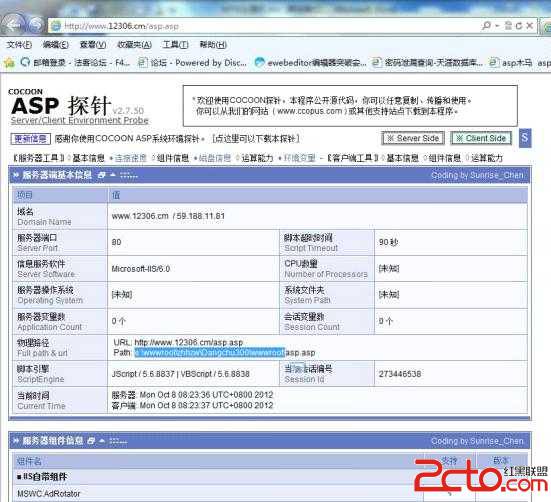The height and width of the screenshot is (502, 551).
Task: Open the 工具(T) menu
Action: (x=175, y=45)
